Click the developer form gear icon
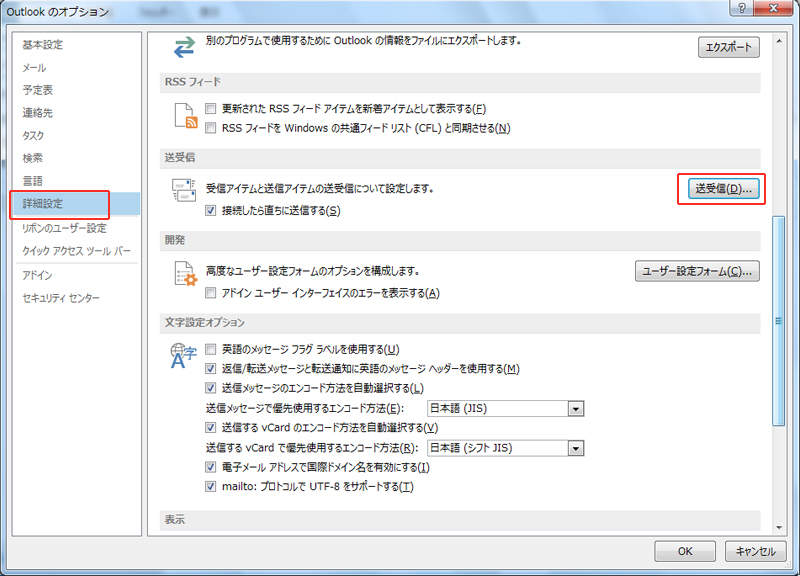The width and height of the screenshot is (800, 576). (186, 273)
